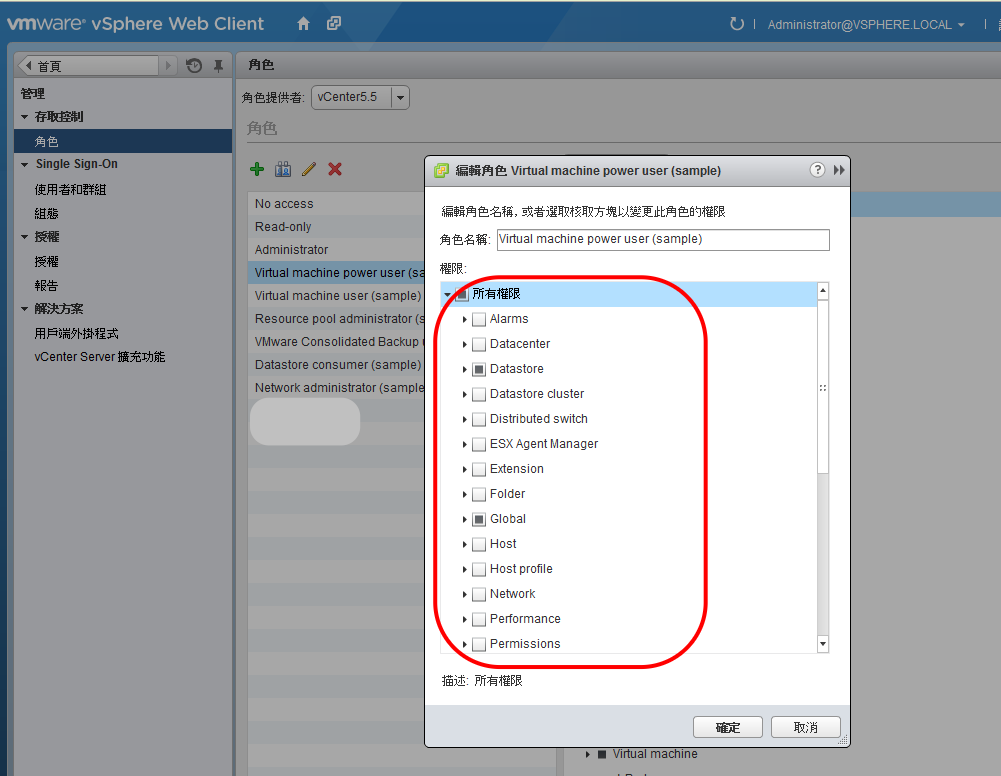Click the double-arrow icon in dialog title
The width and height of the screenshot is (1001, 776).
coord(839,170)
